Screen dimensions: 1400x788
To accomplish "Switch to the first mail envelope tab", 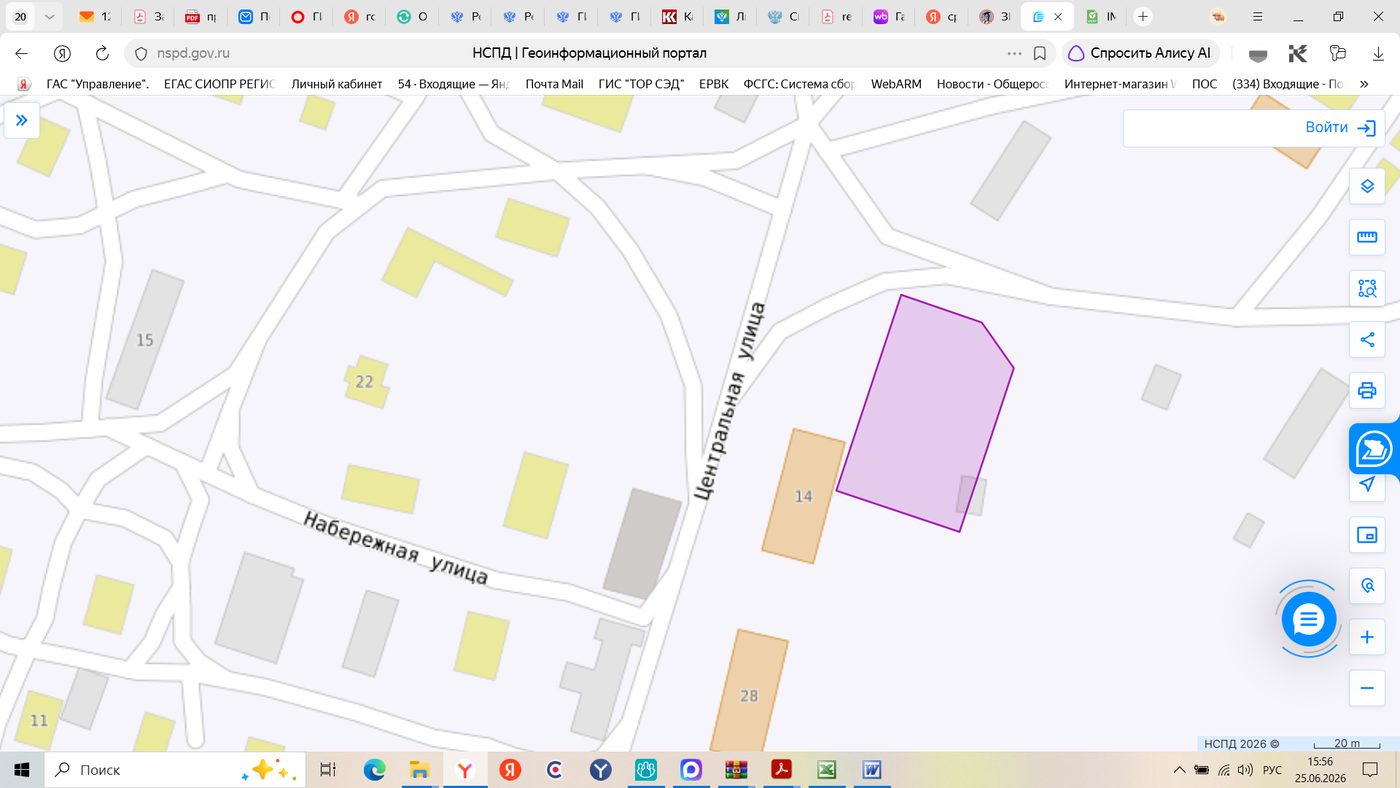I will click(x=95, y=17).
